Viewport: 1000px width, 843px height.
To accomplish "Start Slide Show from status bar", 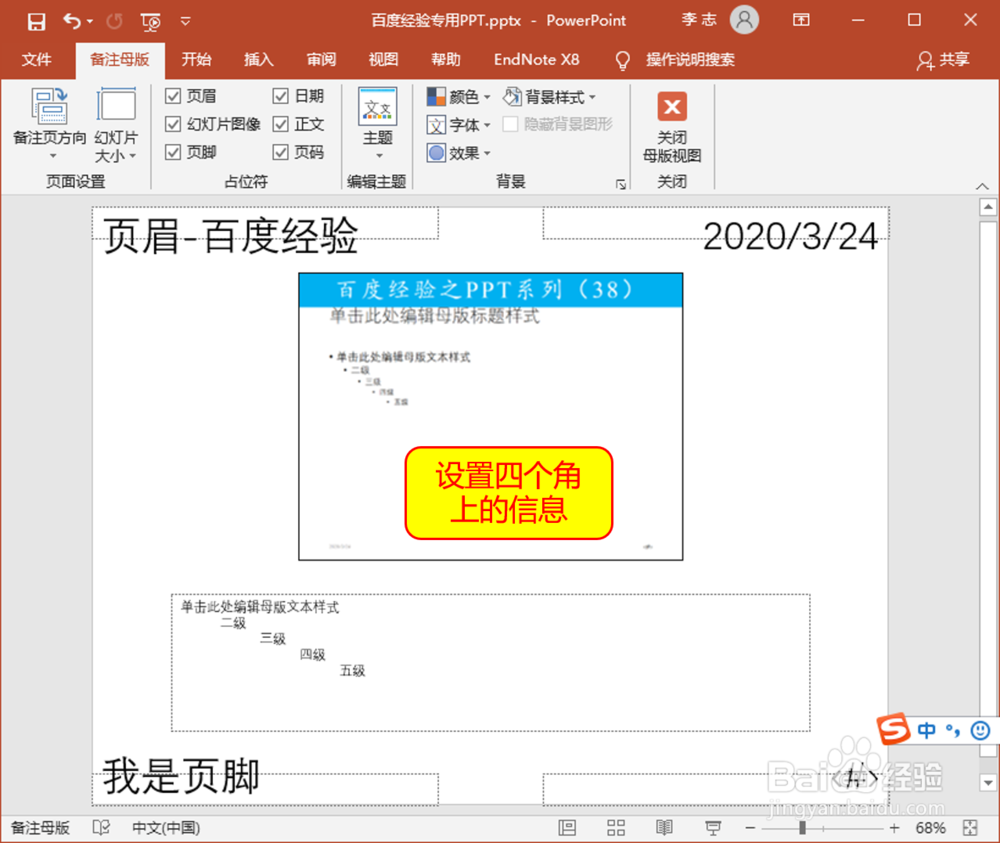I will coord(713,828).
